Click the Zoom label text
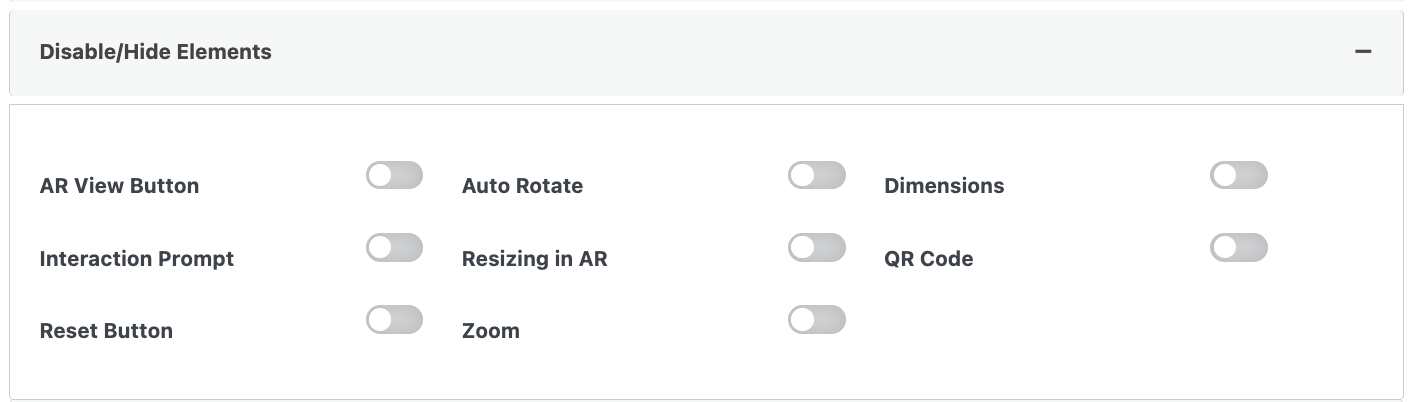 click(490, 331)
